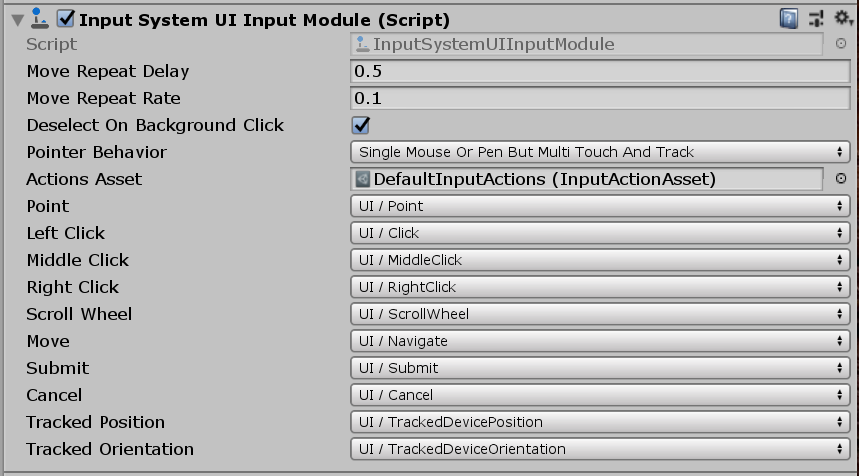The height and width of the screenshot is (476, 859).
Task: Open the Scroll Wheel action dropdown
Action: tap(600, 314)
